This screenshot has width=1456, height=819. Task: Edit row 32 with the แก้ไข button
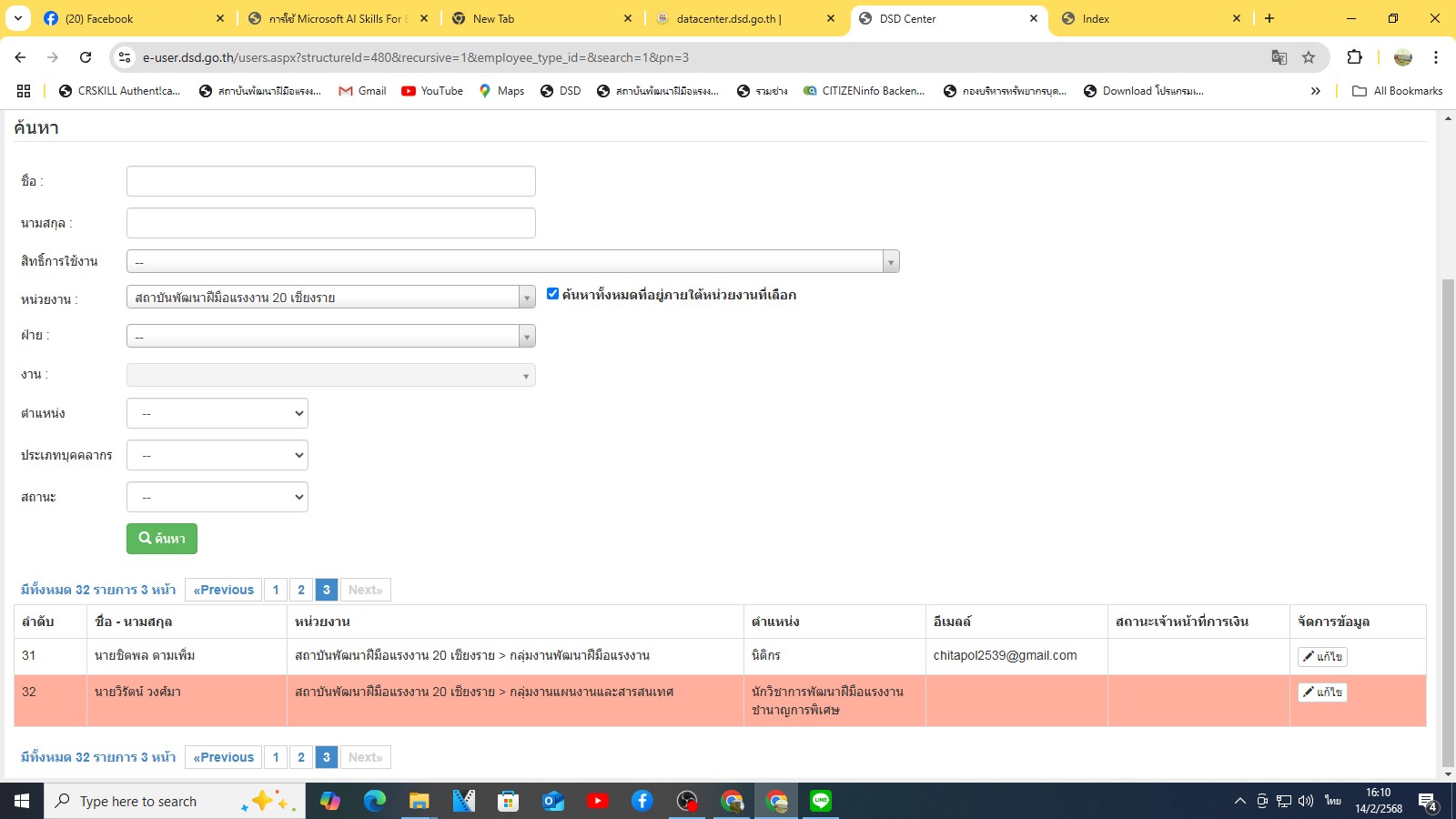click(1322, 692)
